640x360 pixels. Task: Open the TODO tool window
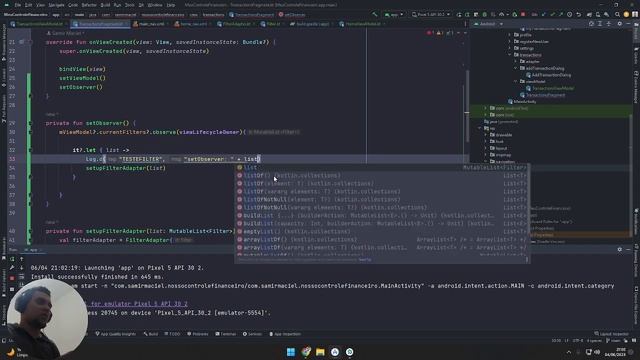[x=172, y=334]
